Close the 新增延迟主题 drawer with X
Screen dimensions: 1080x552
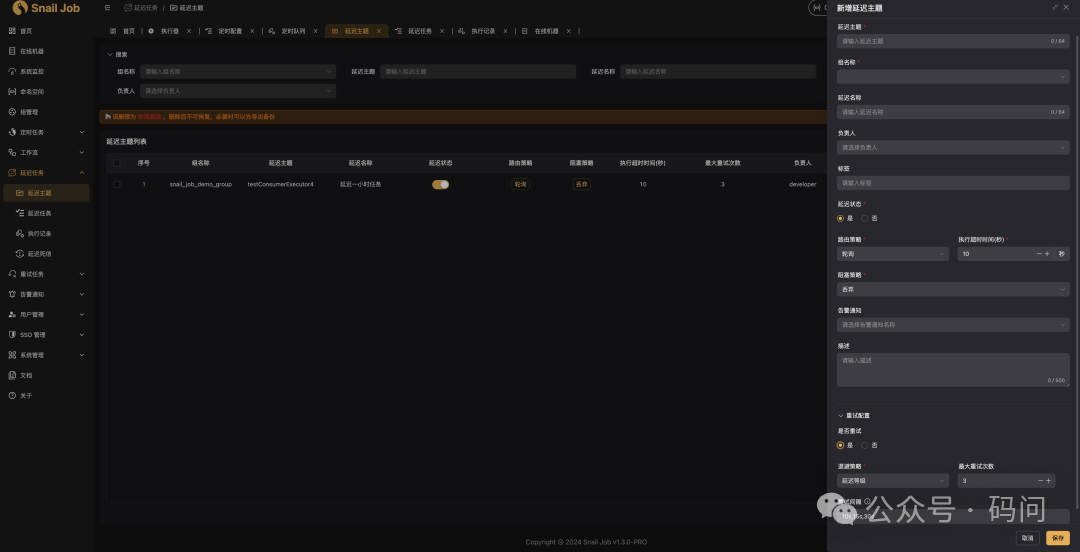(x=1066, y=7)
